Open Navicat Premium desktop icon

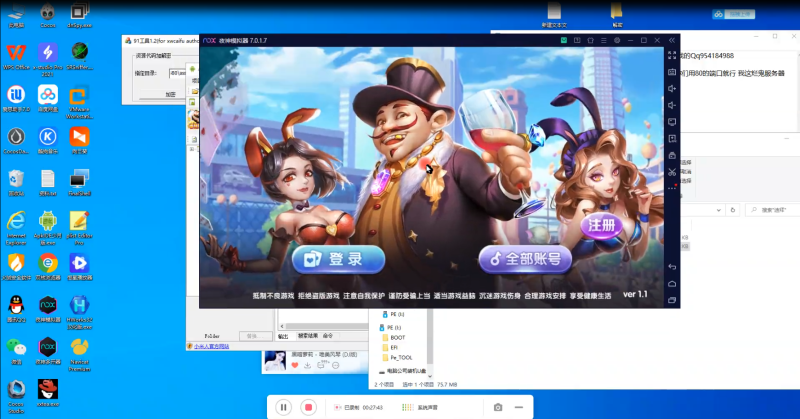pos(79,354)
